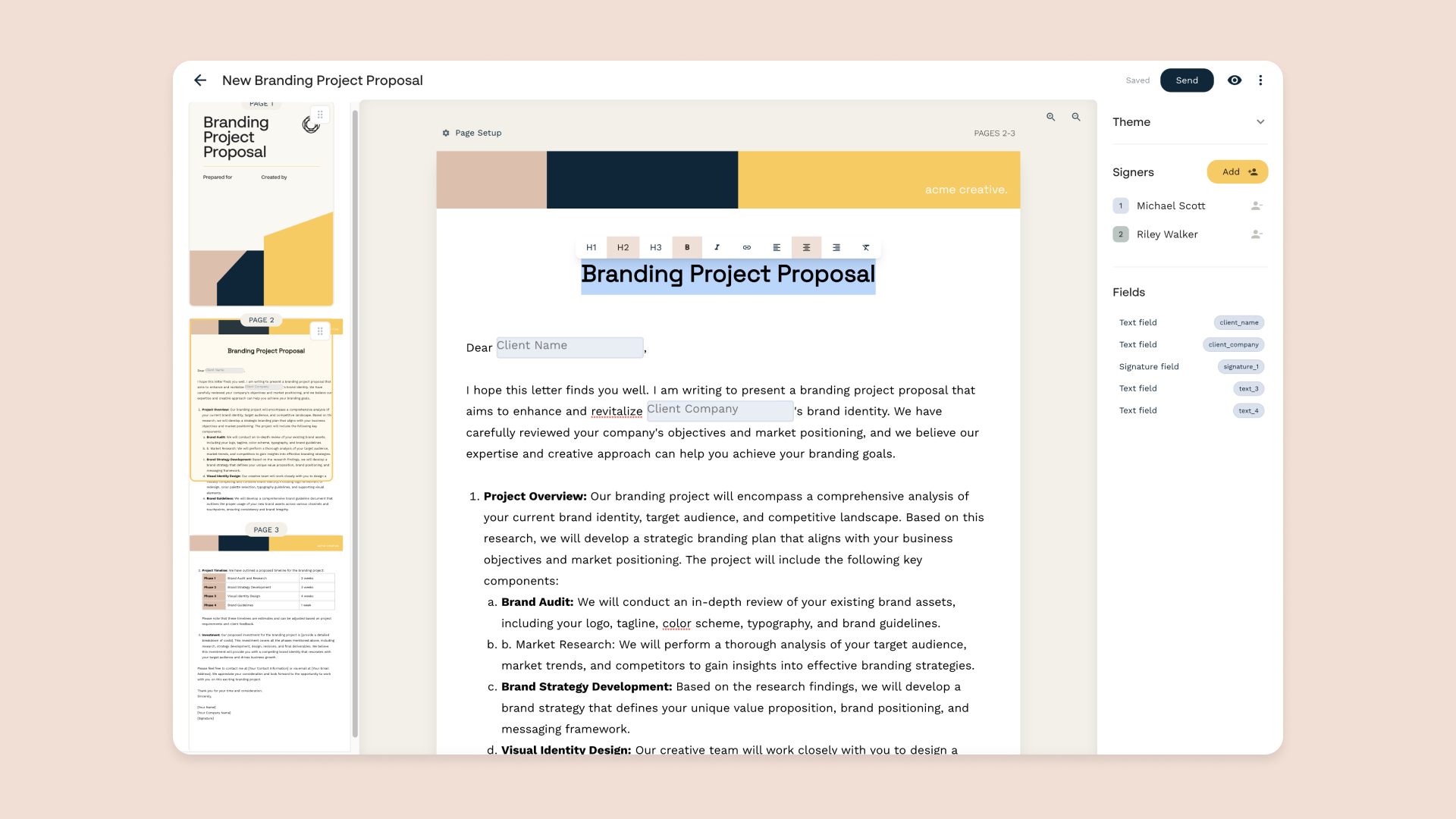Send the proposal
This screenshot has height=819, width=1456.
(1187, 80)
